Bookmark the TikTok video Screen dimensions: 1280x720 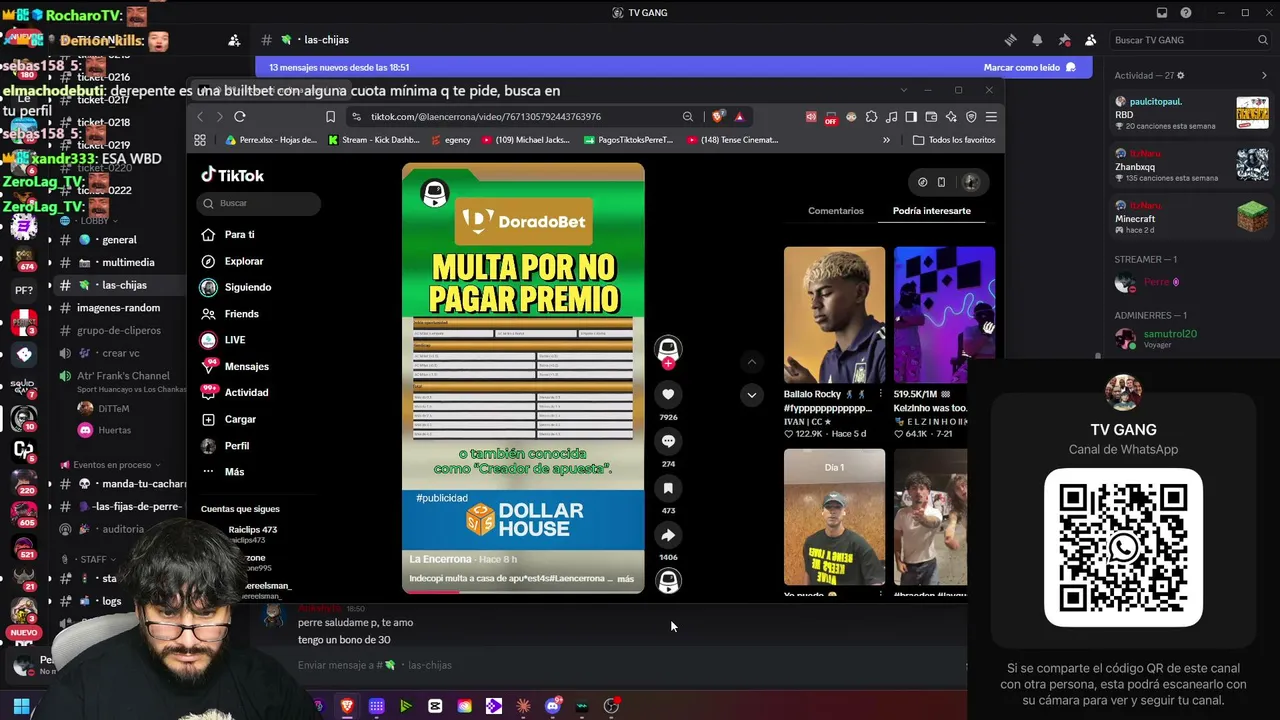pos(668,488)
